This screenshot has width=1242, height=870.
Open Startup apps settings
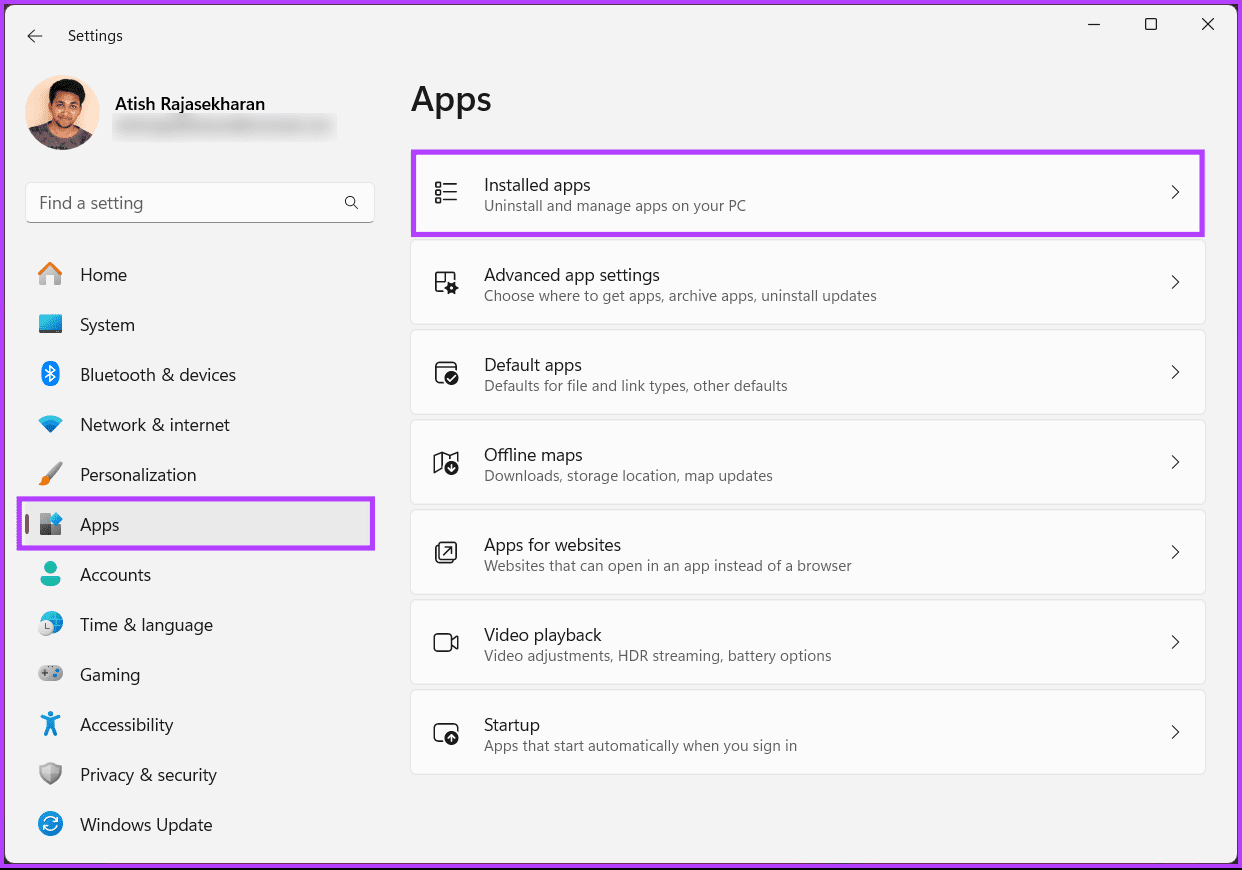tap(807, 733)
